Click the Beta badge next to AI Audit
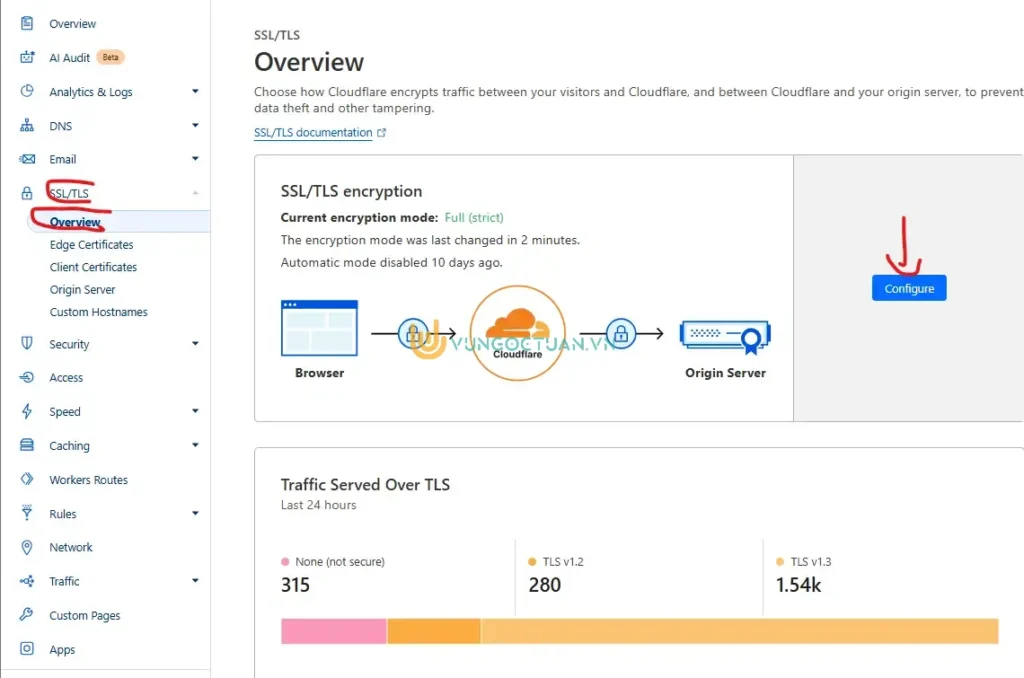Viewport: 1024px width, 678px height. [110, 57]
